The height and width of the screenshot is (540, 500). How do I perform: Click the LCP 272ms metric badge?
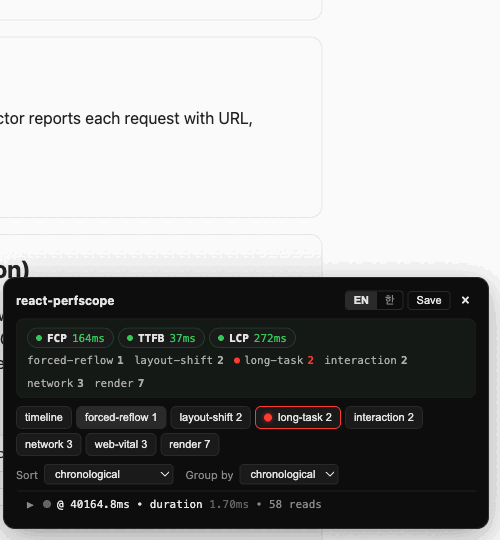[252, 338]
